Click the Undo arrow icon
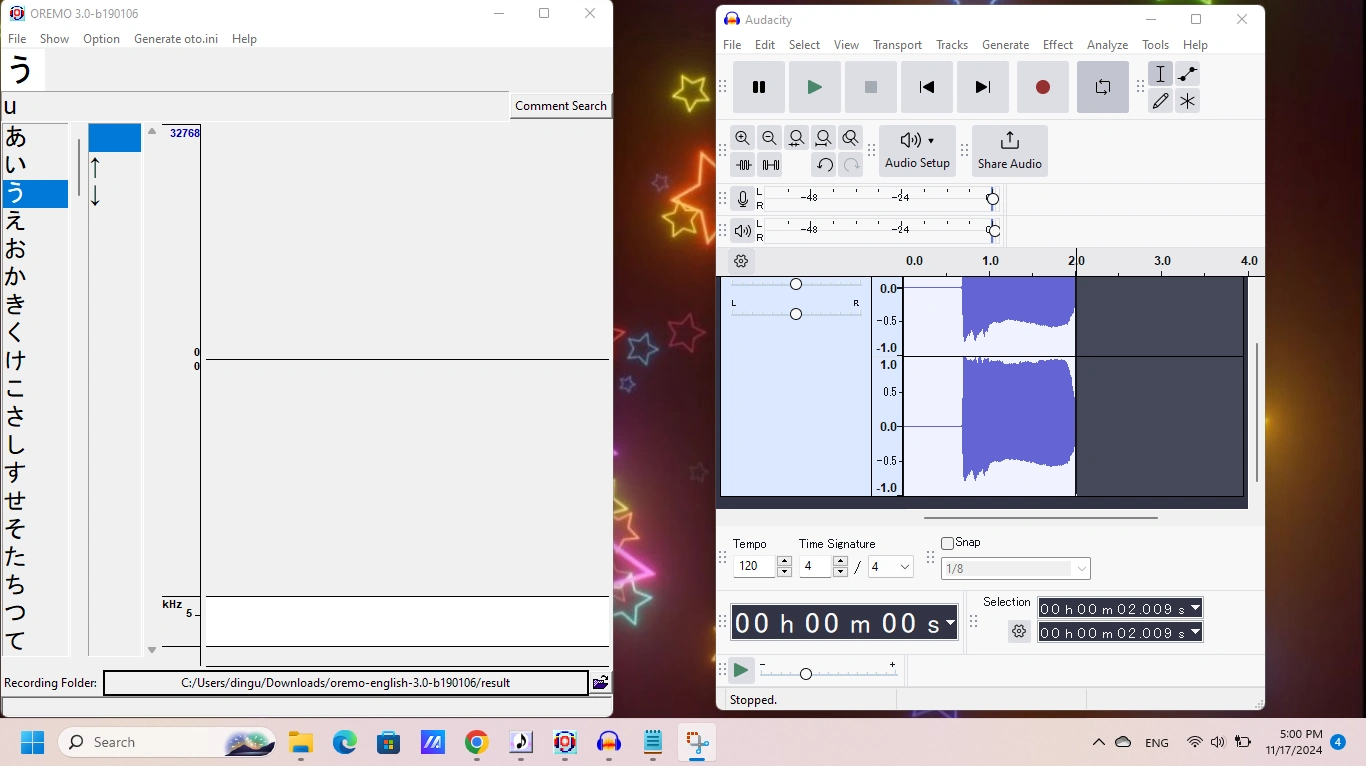This screenshot has width=1366, height=766. [824, 165]
